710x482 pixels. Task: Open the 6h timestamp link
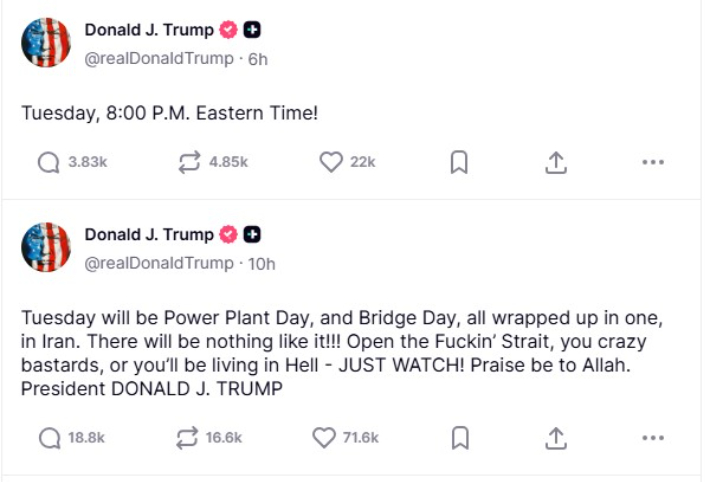(258, 59)
